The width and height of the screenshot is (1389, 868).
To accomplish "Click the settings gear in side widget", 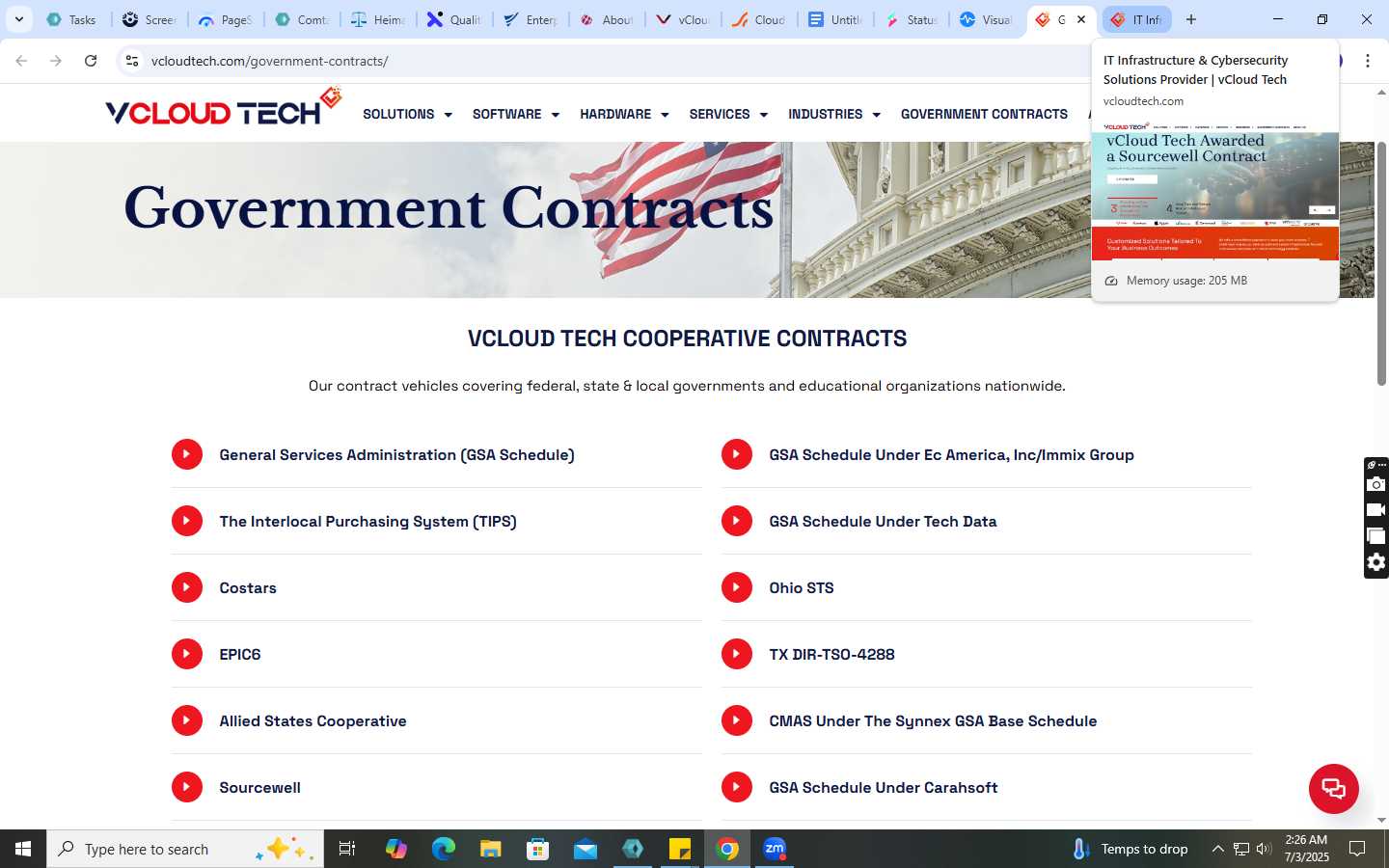I will pyautogui.click(x=1376, y=562).
